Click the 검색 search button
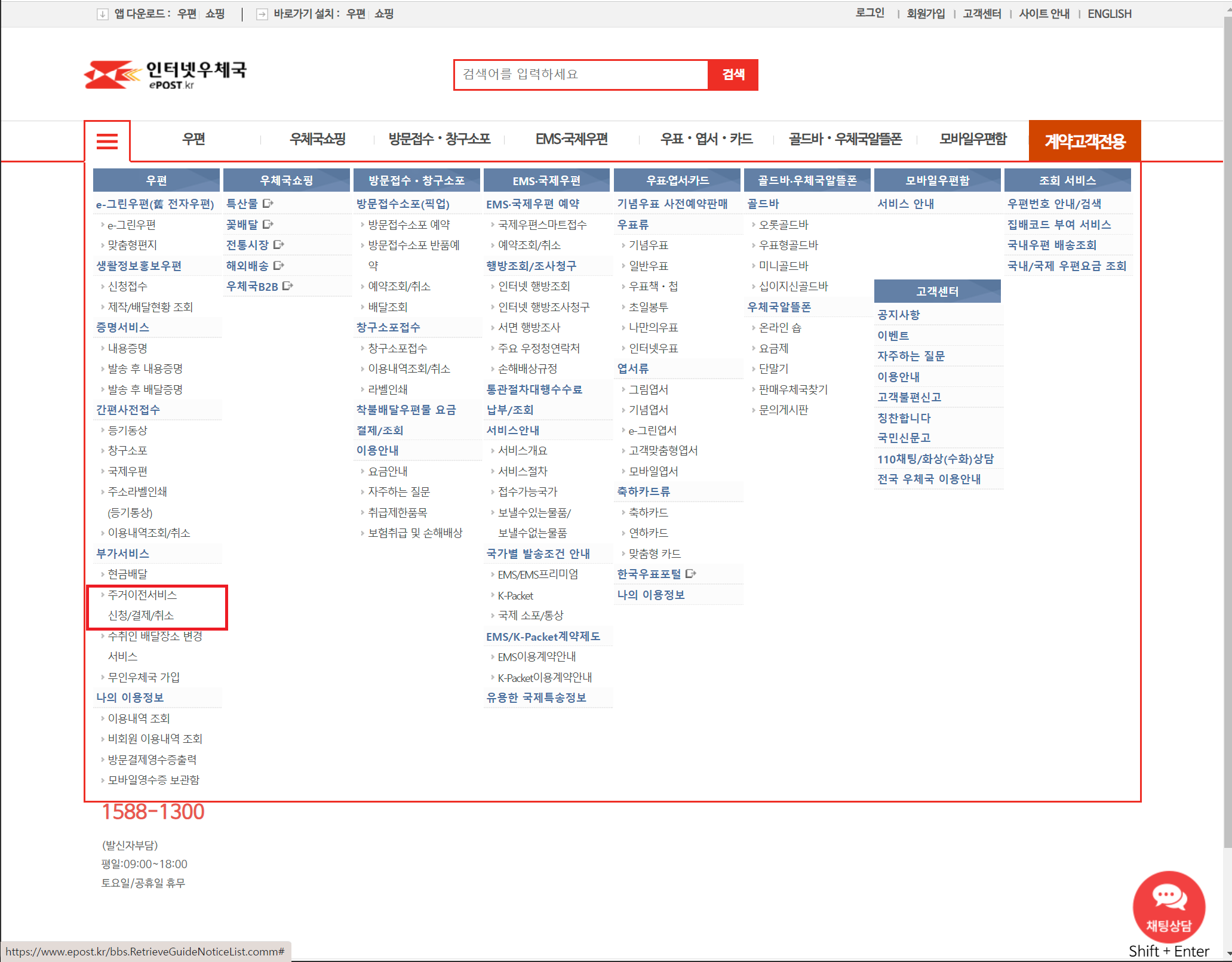This screenshot has width=1232, height=962. [x=733, y=75]
